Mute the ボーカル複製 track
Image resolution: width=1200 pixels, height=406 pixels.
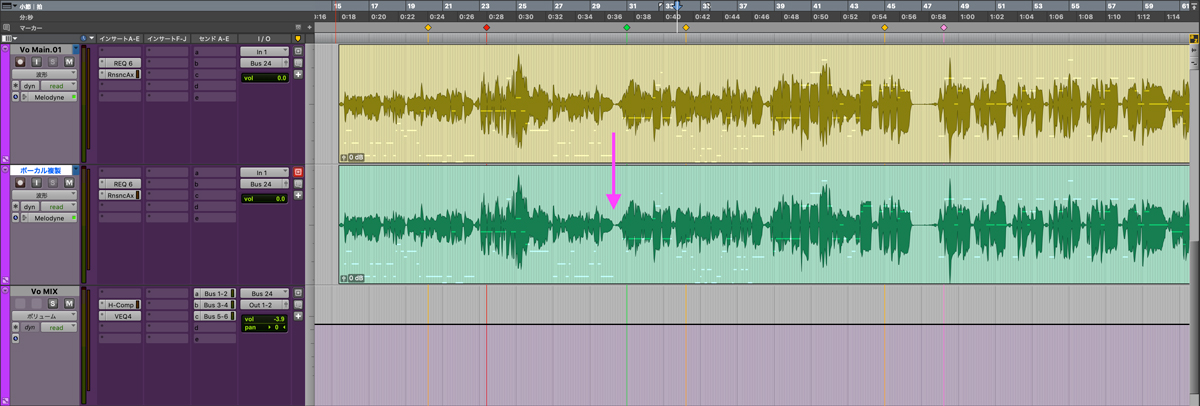(69, 182)
